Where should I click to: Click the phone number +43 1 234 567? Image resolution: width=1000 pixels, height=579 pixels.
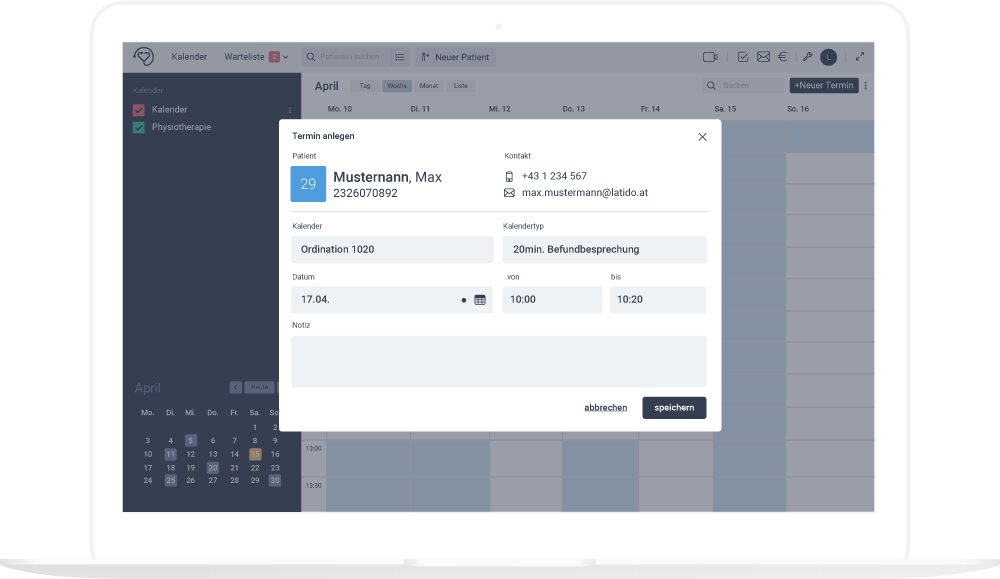point(554,176)
